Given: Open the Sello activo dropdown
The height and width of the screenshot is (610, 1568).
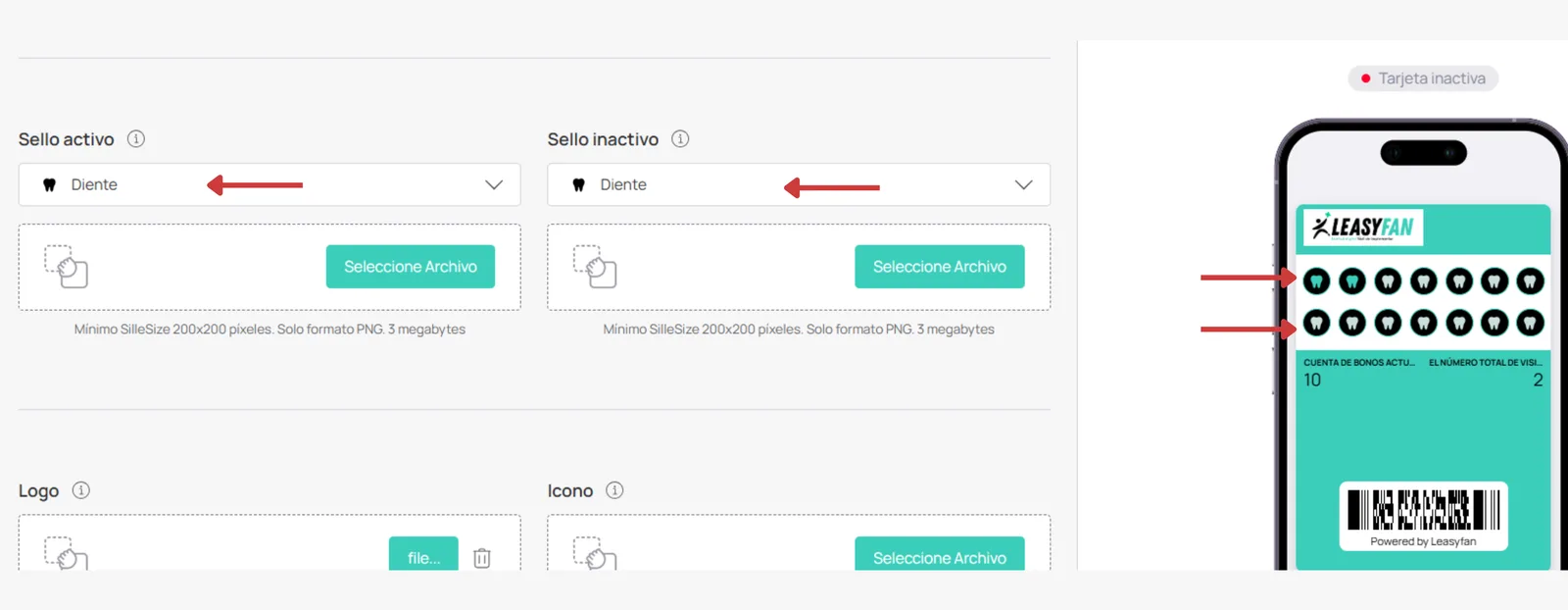Looking at the screenshot, I should (269, 184).
